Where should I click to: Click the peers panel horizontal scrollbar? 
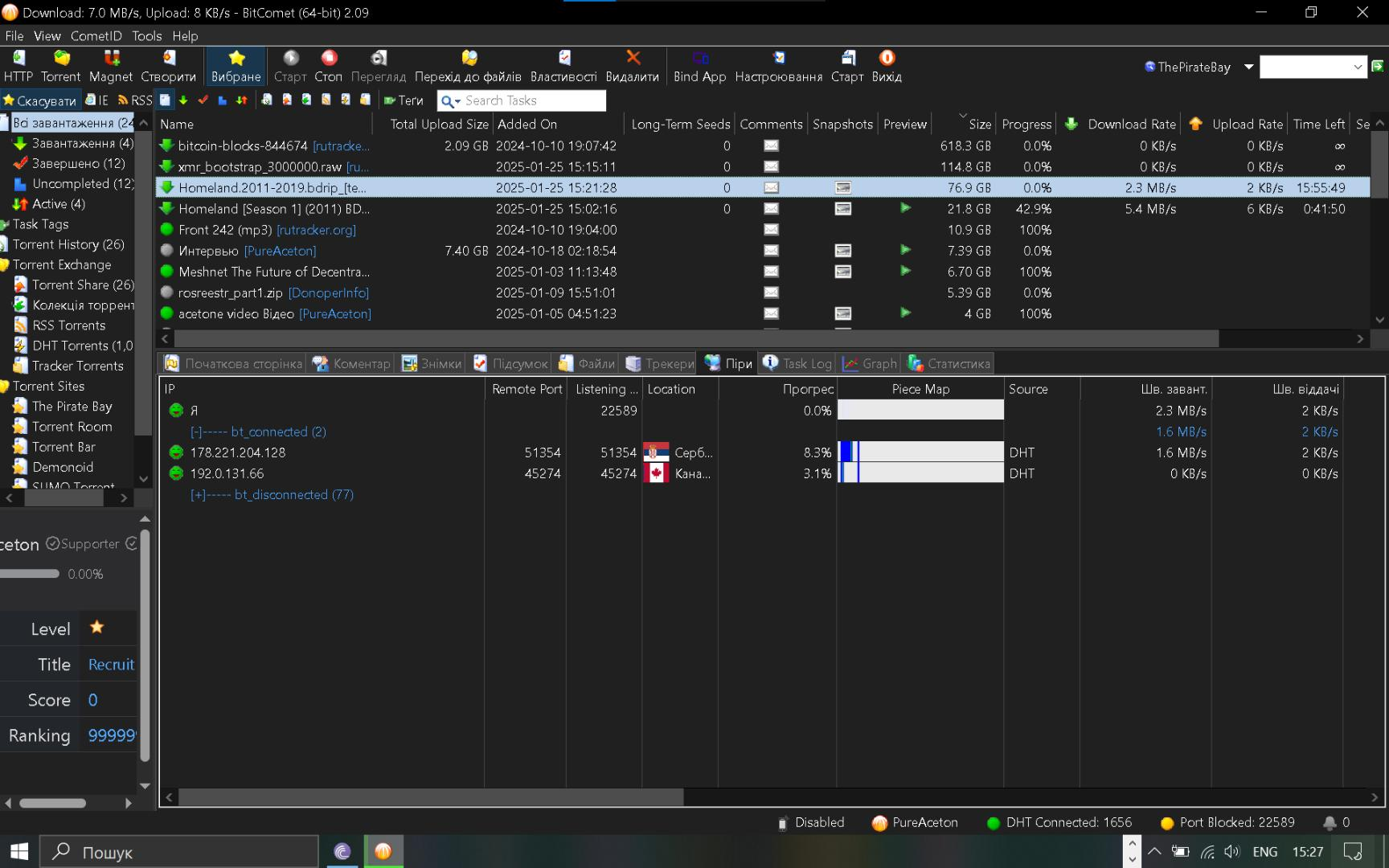pos(431,797)
